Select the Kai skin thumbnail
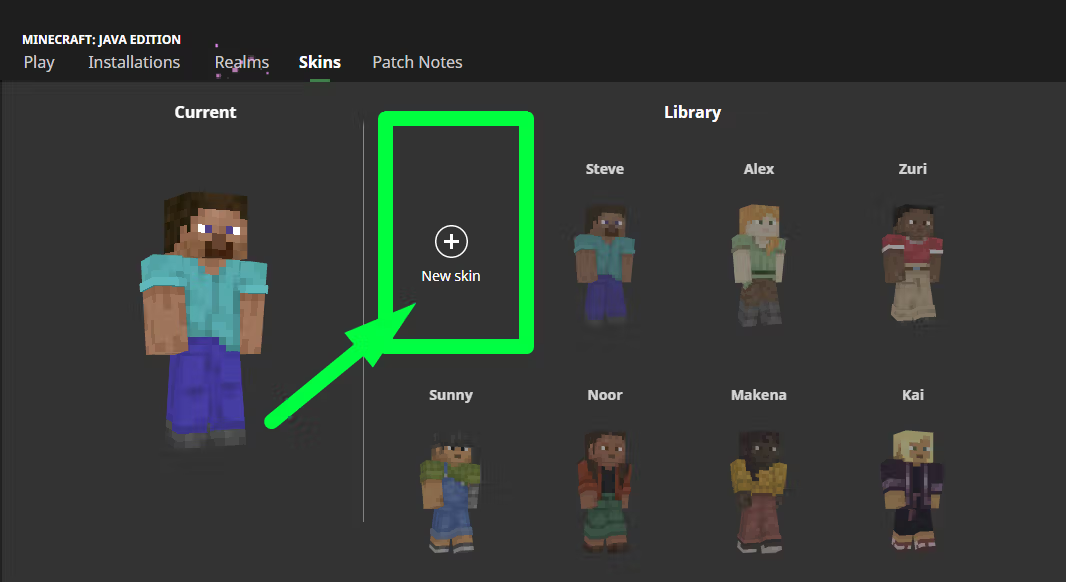The height and width of the screenshot is (582, 1066). (x=912, y=490)
